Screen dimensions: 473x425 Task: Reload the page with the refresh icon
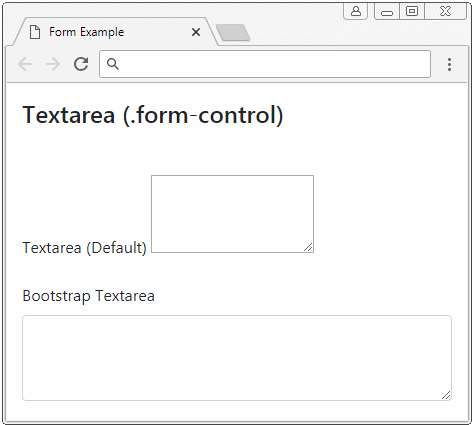coord(81,64)
